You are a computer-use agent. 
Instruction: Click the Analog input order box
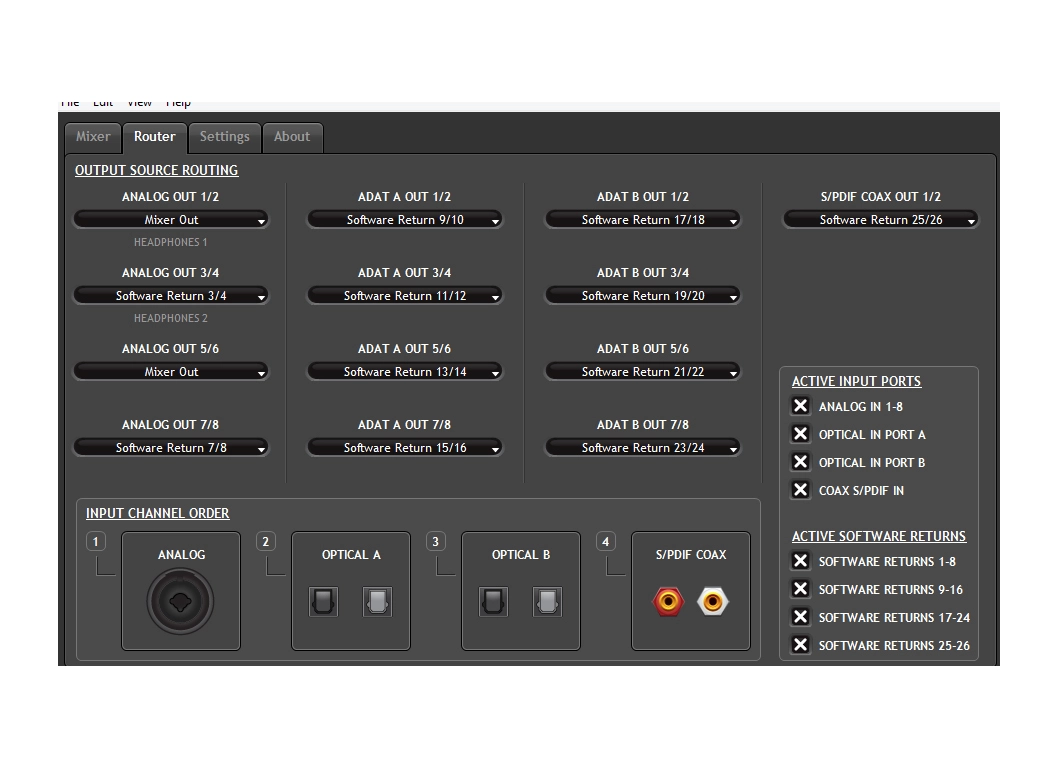pyautogui.click(x=180, y=591)
